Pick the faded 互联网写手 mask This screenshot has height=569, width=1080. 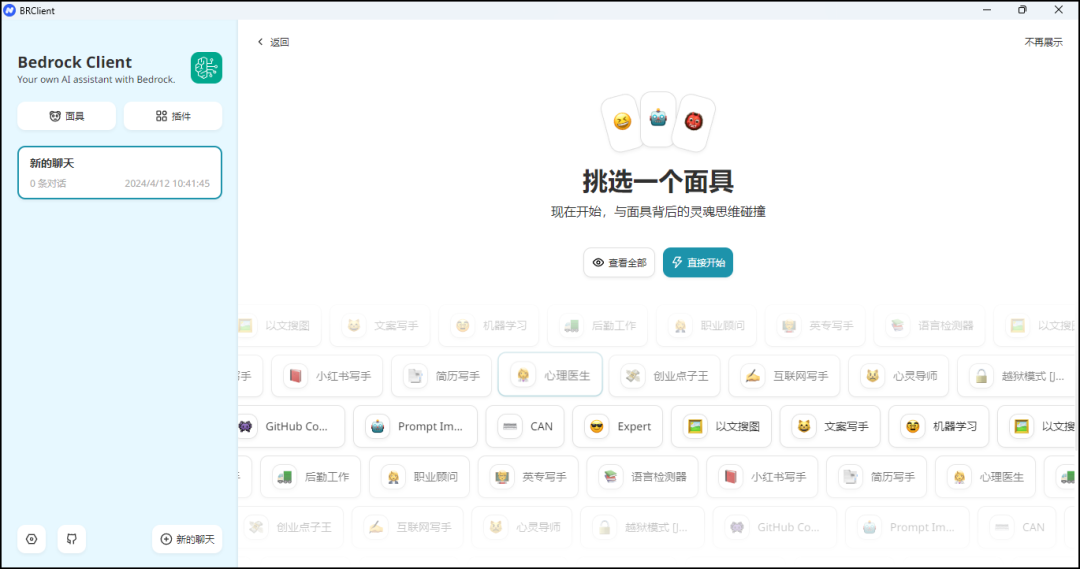[x=407, y=527]
